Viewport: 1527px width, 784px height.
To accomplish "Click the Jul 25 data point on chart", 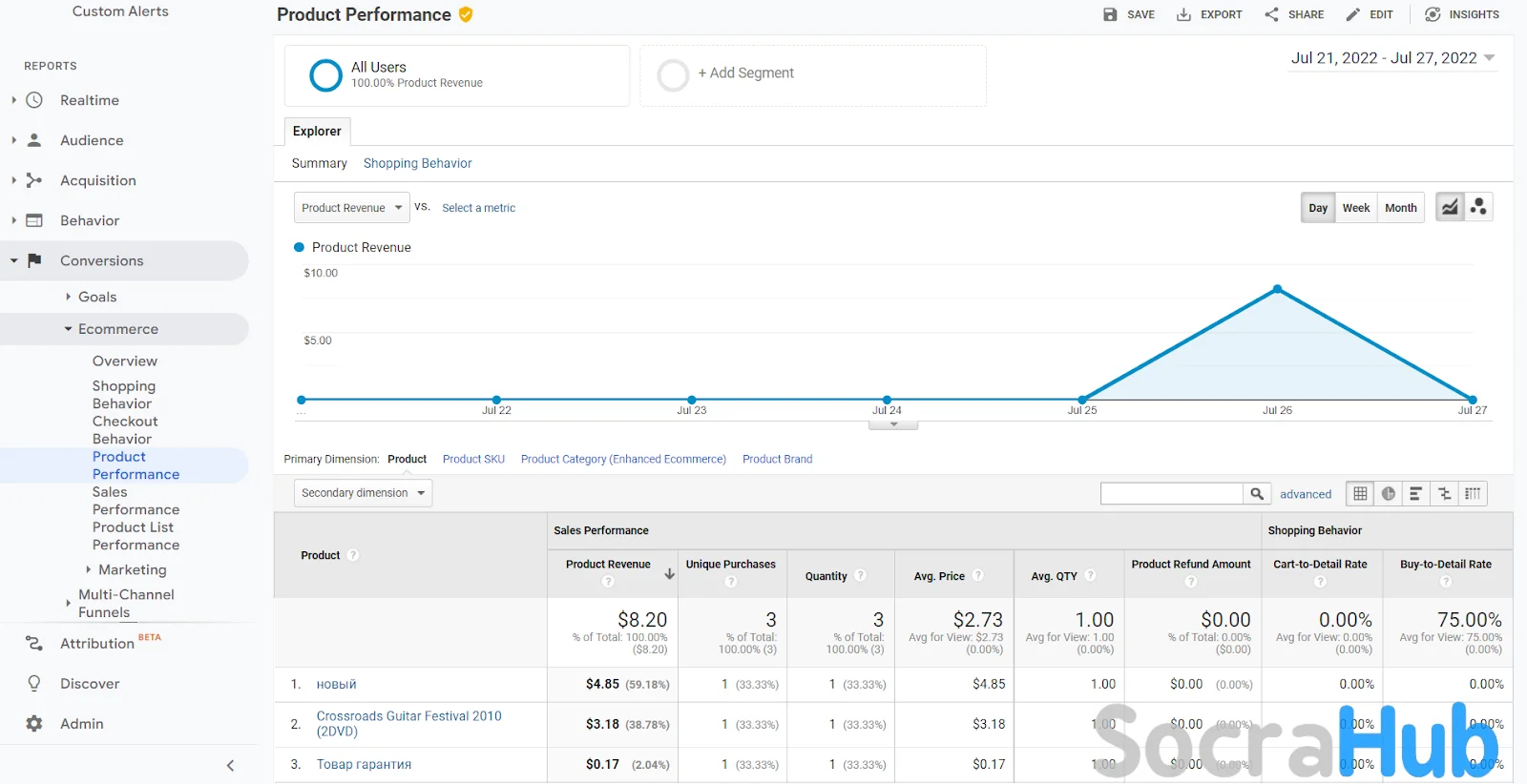I will click(1082, 400).
